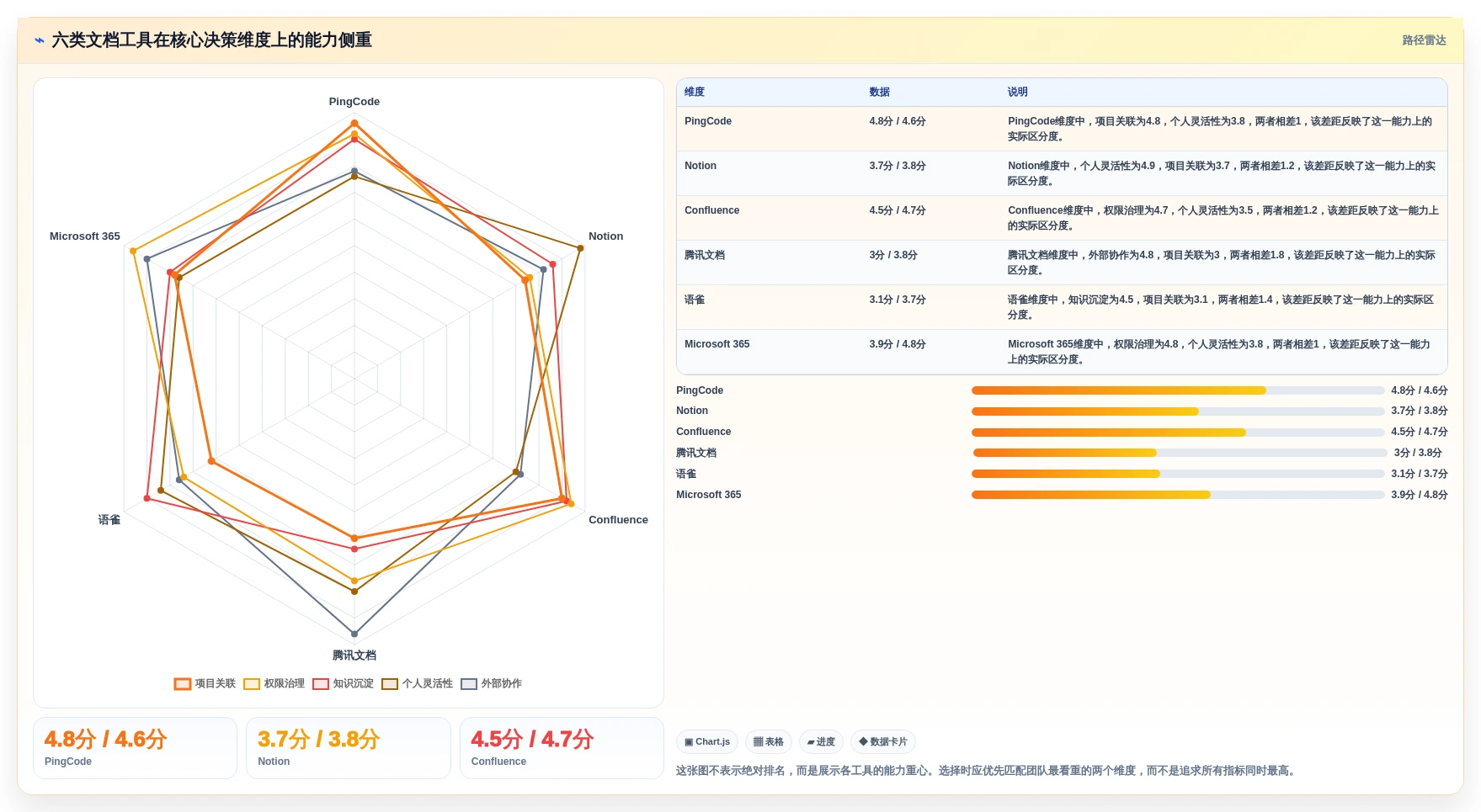
Task: Click the Notion progress bar
Action: pos(1178,411)
